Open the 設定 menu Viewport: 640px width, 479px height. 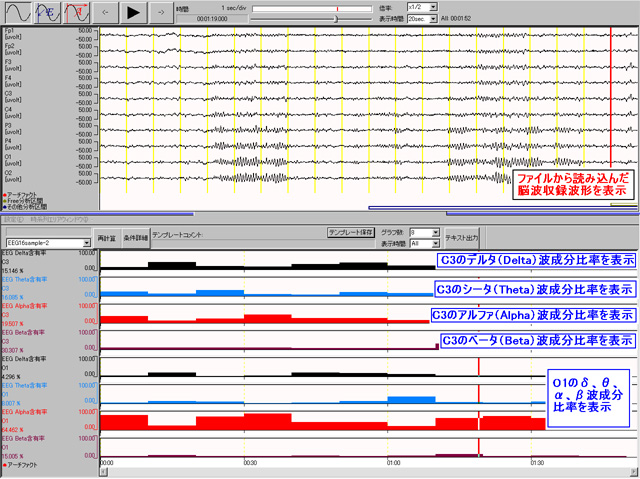point(14,220)
